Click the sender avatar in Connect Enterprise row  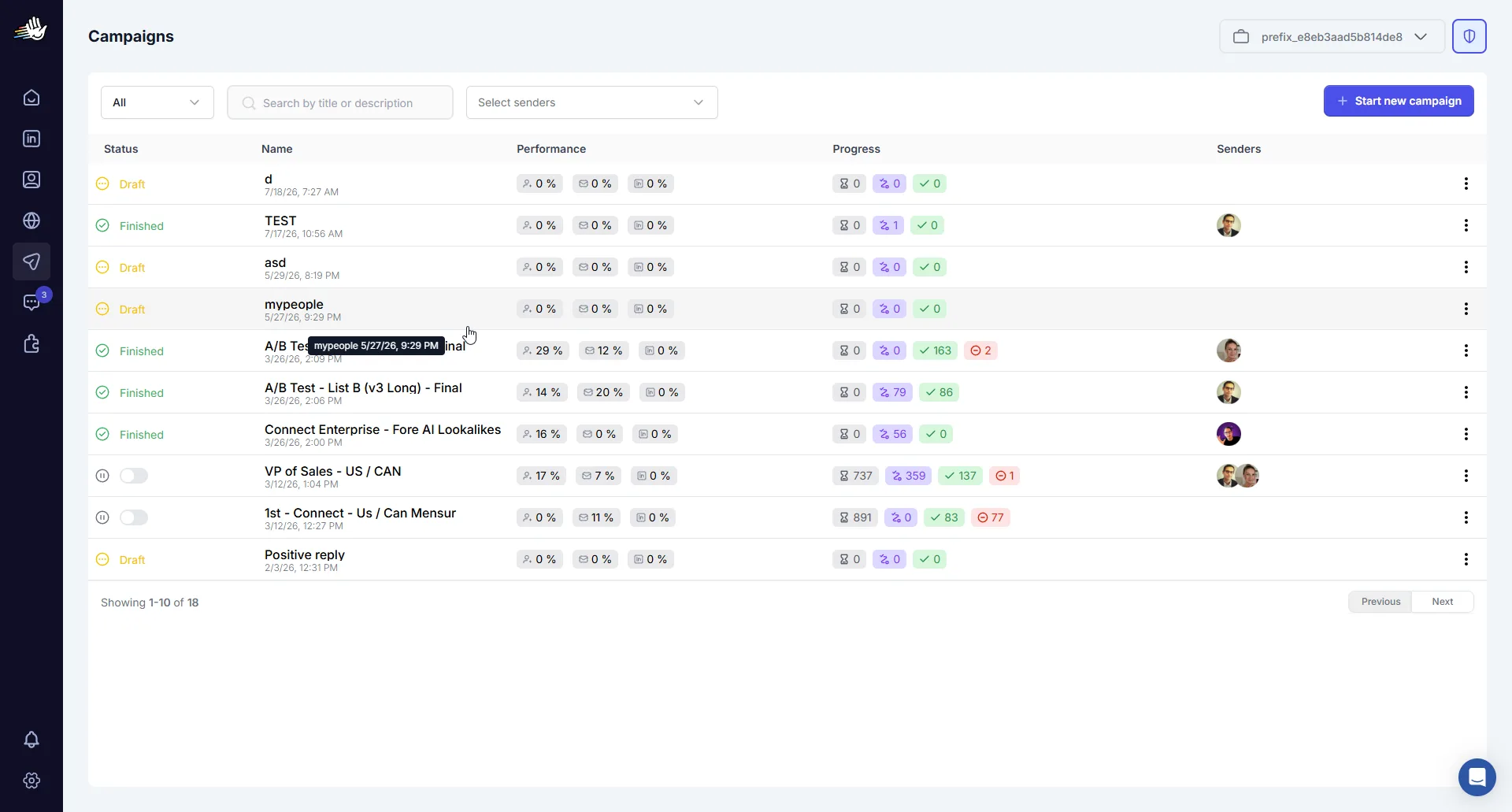click(1228, 434)
